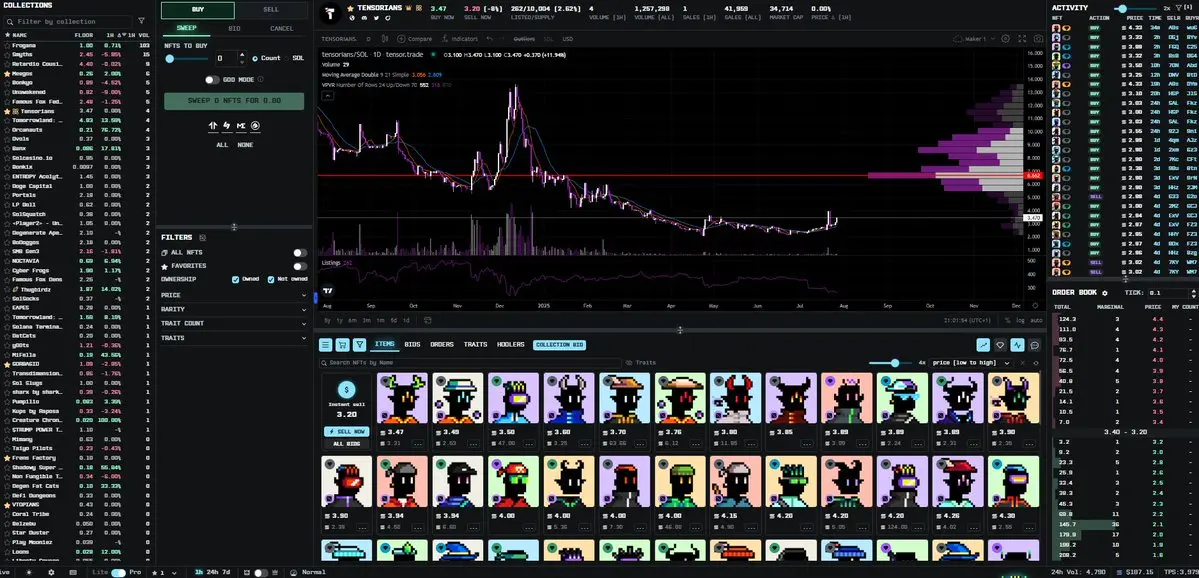The image size is (1199, 578).
Task: Open the shopping cart icon in items toolbar
Action: [343, 345]
